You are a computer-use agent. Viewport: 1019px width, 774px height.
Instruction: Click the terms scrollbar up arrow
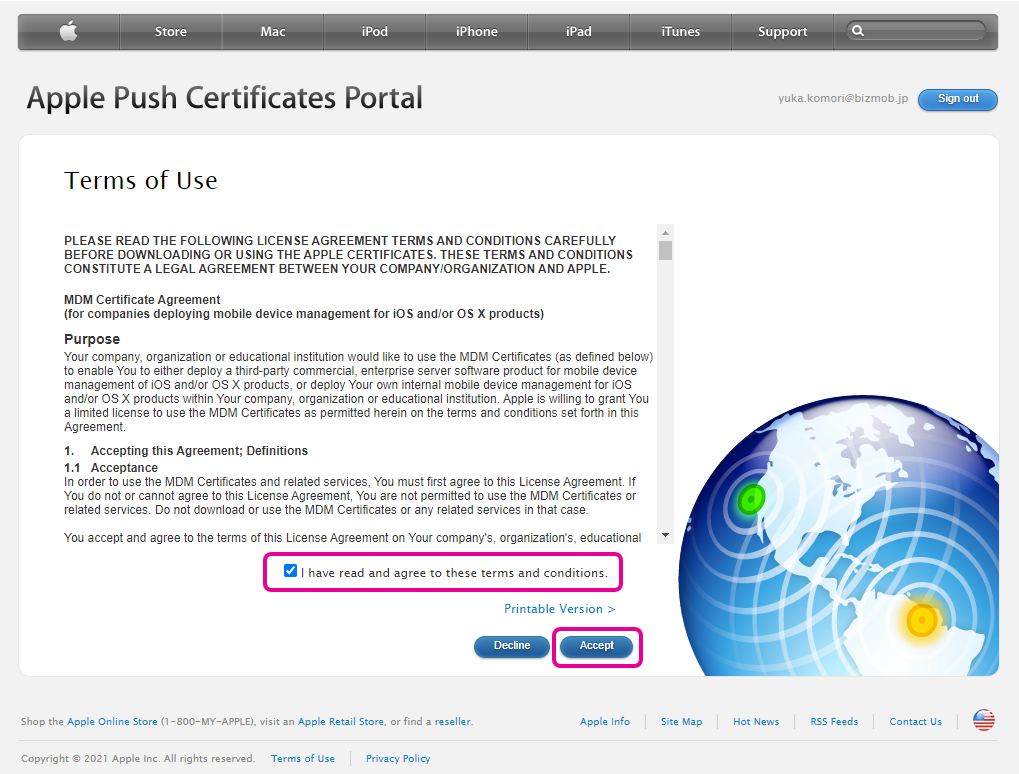665,232
